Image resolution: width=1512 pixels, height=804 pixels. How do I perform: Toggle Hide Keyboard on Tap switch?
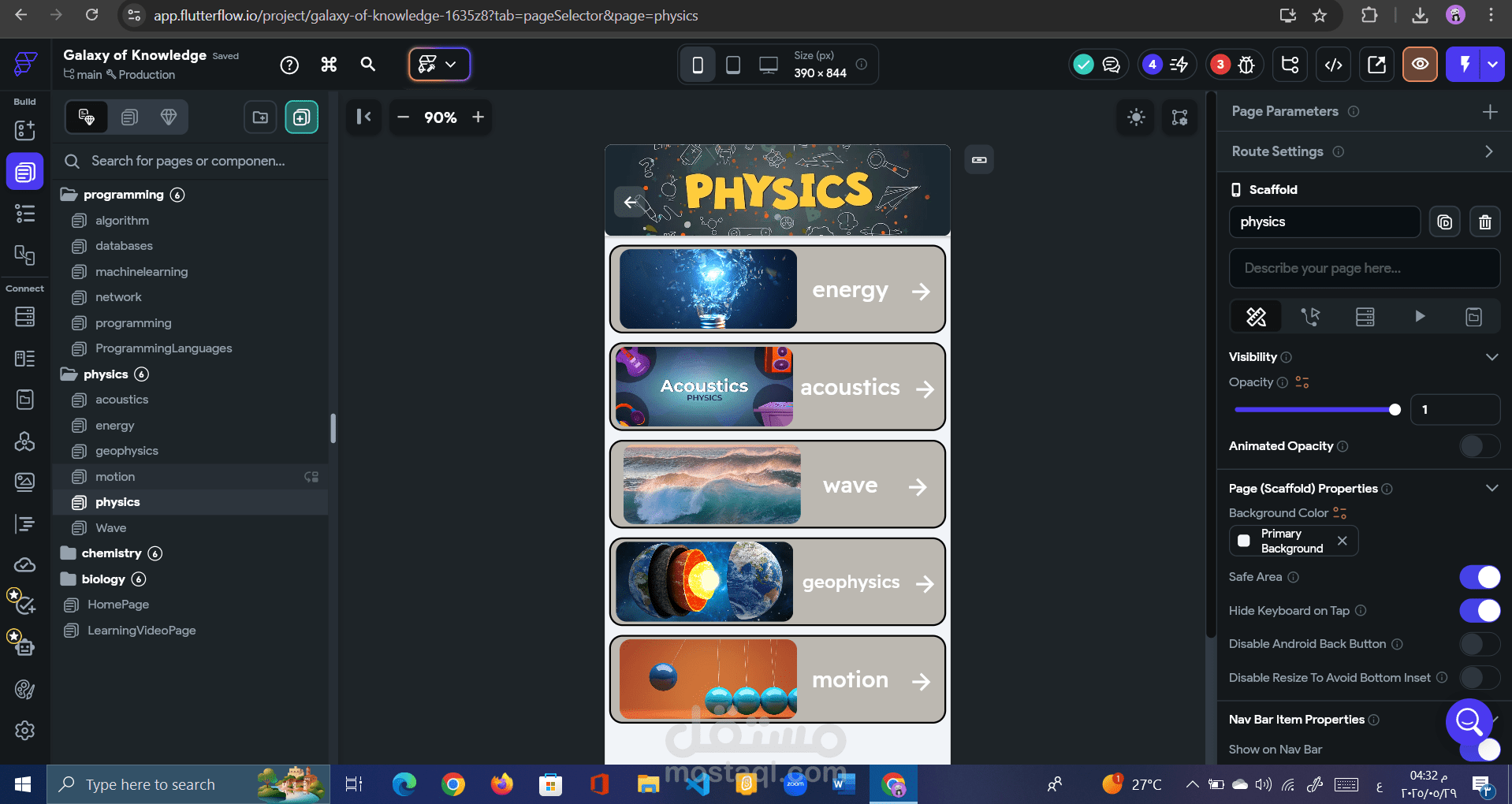pyautogui.click(x=1479, y=611)
